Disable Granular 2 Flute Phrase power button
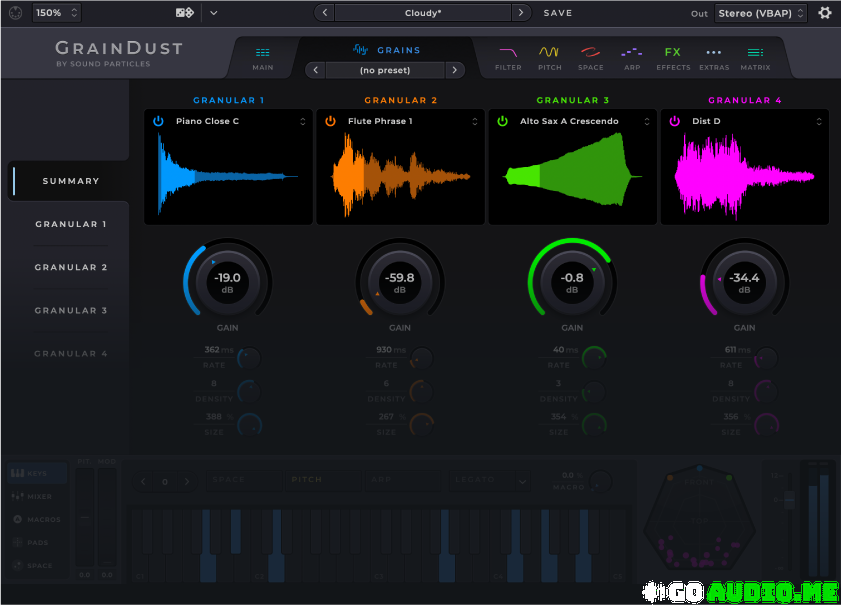Image resolution: width=841 pixels, height=605 pixels. coord(331,121)
